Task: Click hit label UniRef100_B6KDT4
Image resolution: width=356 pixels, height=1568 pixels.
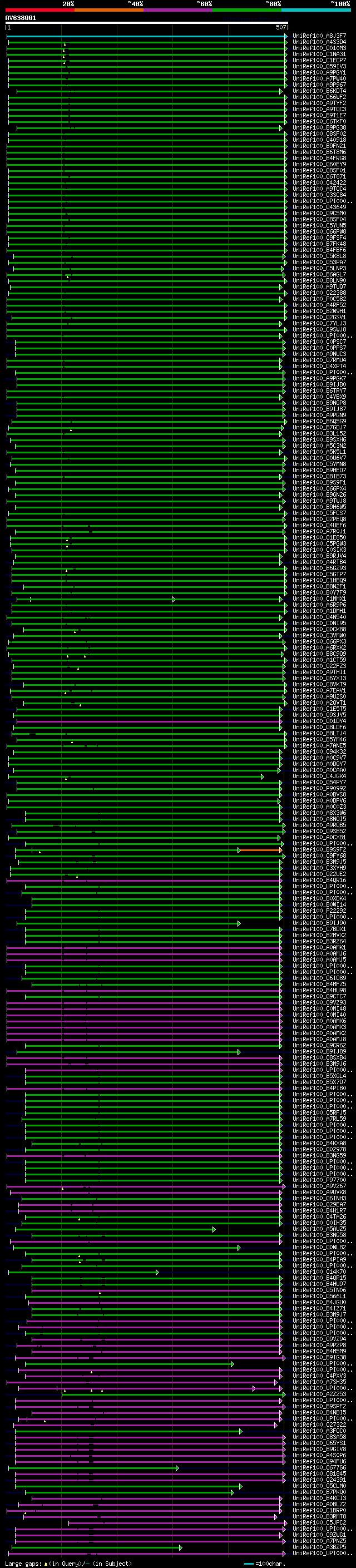Action: pos(319,91)
